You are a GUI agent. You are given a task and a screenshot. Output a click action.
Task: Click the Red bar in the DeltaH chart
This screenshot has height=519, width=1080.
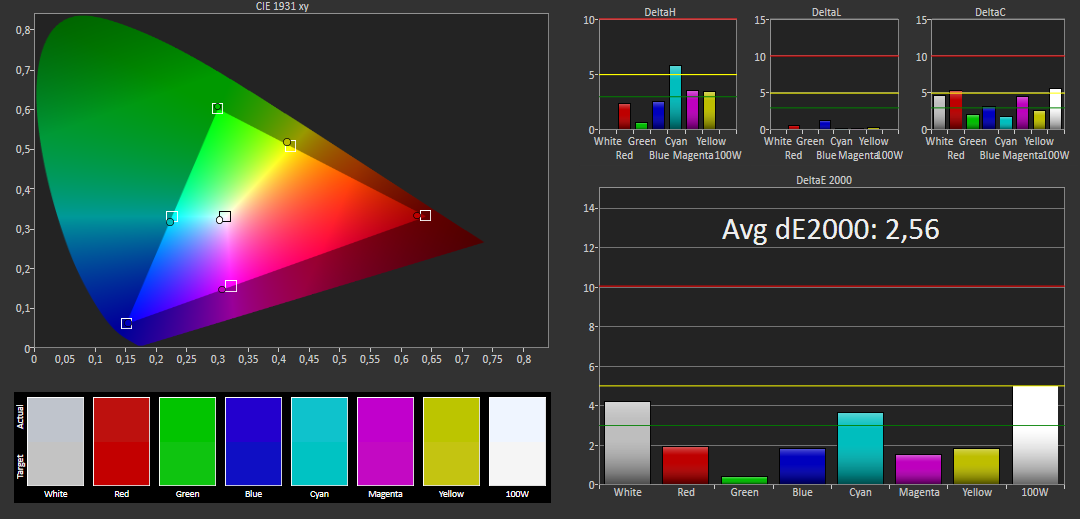(x=625, y=116)
